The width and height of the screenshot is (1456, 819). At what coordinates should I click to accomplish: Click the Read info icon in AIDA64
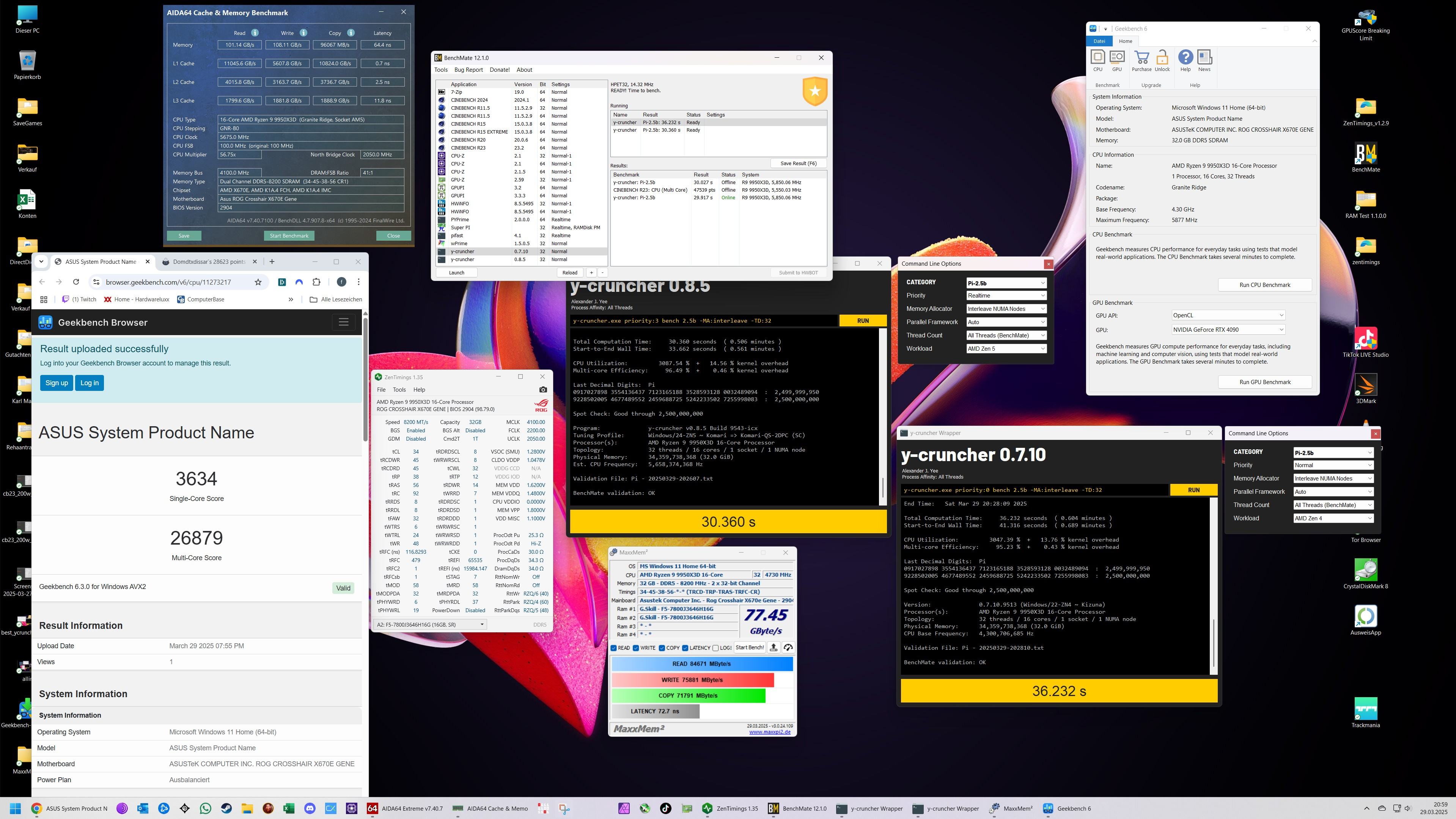click(x=255, y=33)
